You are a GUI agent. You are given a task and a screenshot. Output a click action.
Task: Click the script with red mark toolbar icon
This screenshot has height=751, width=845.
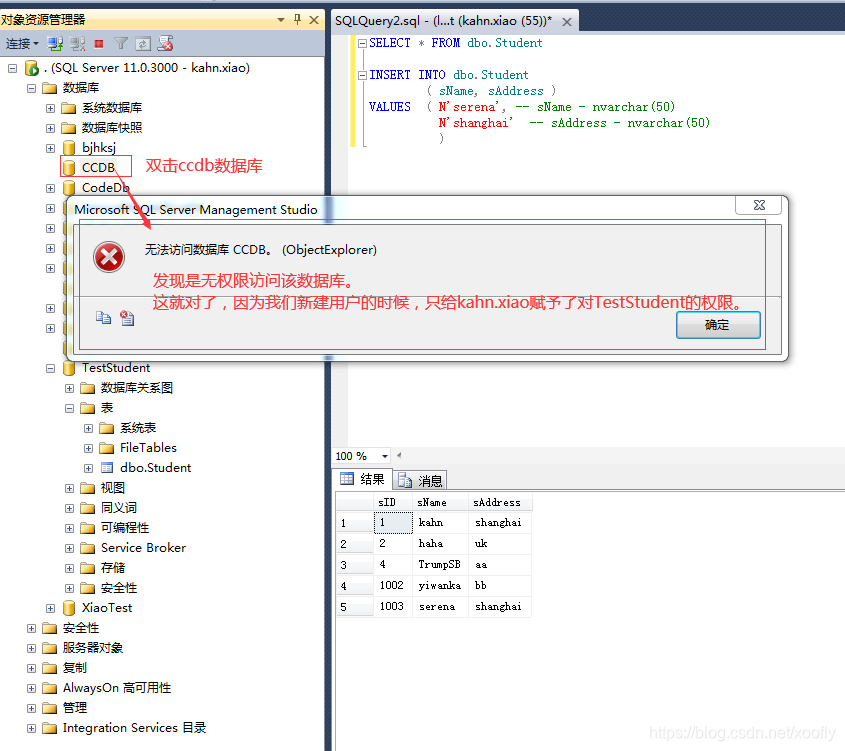click(165, 44)
